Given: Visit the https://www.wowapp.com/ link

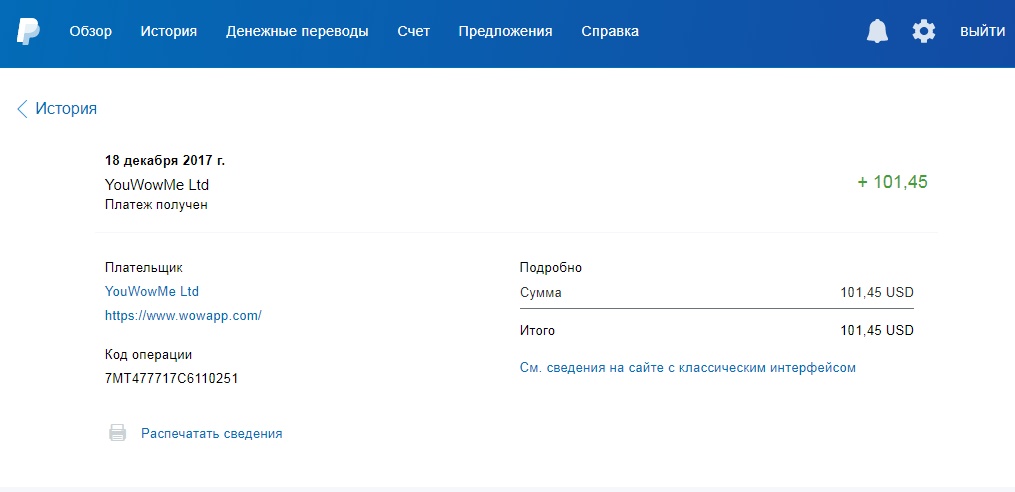Looking at the screenshot, I should (183, 316).
